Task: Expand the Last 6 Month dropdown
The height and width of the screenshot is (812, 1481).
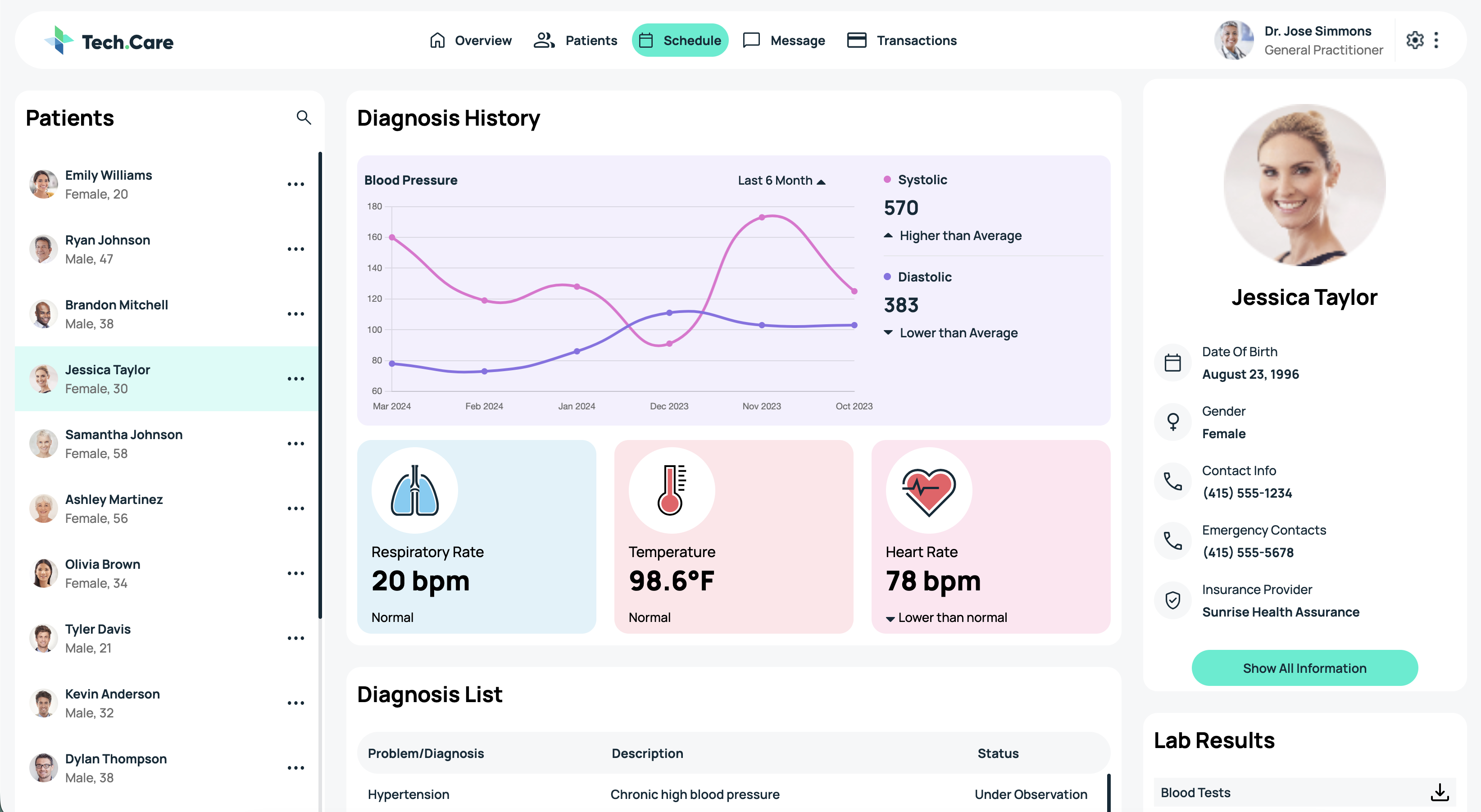Action: coord(781,181)
